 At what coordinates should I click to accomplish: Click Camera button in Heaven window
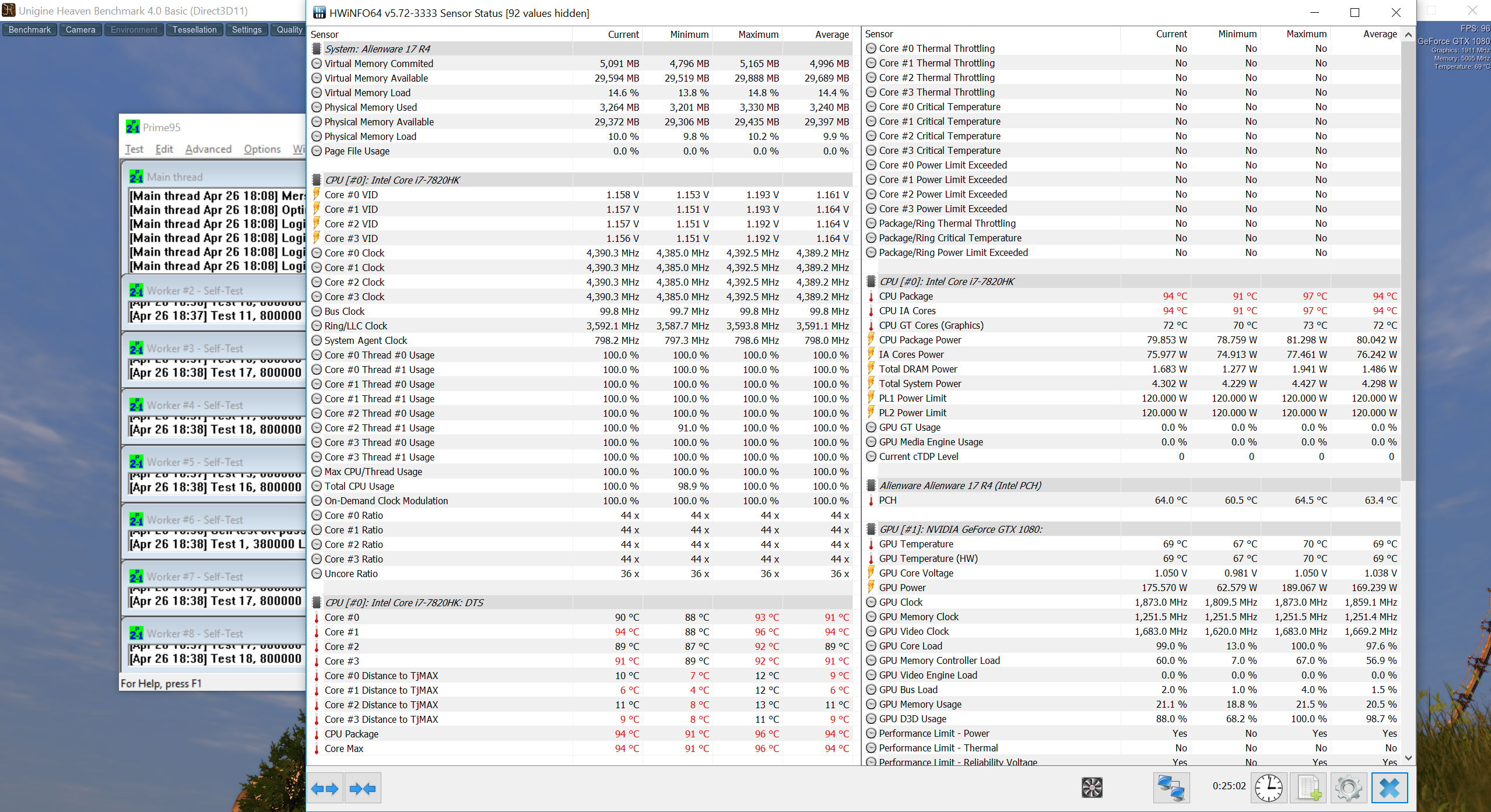click(x=80, y=29)
